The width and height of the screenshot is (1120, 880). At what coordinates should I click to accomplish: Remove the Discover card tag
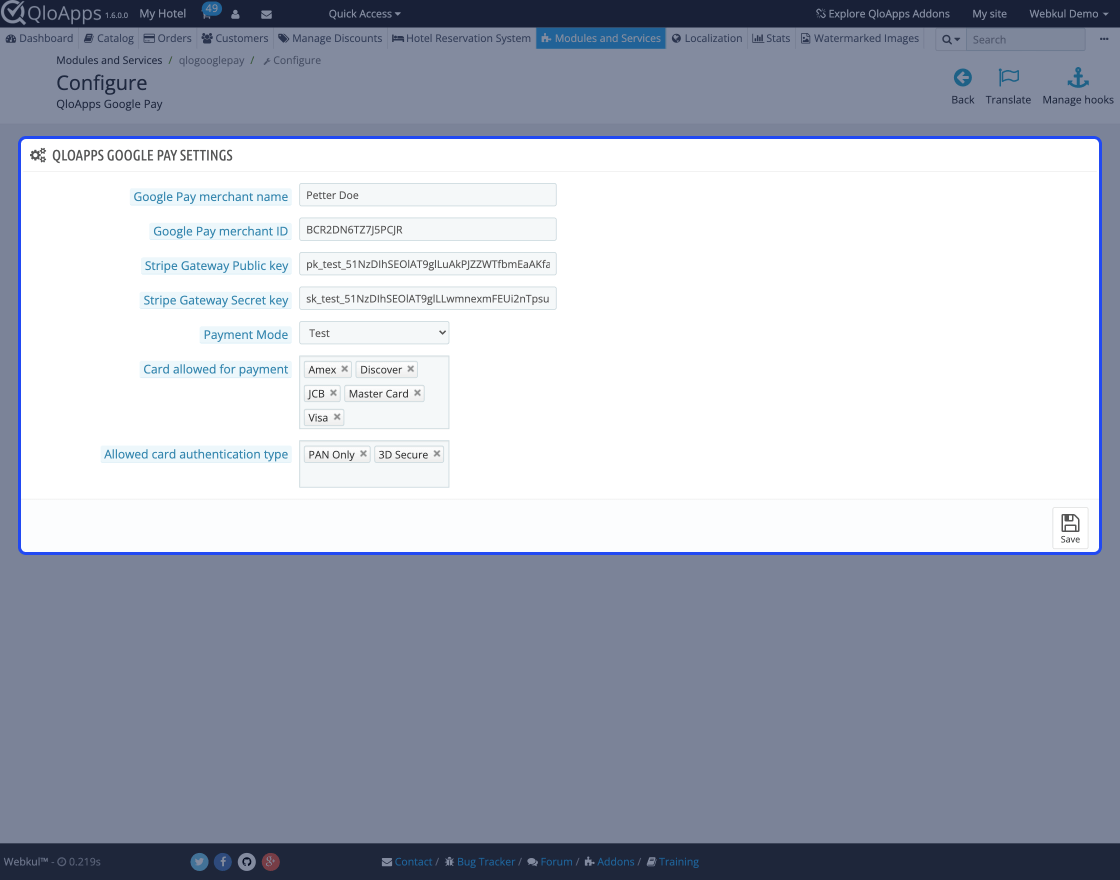coord(411,369)
